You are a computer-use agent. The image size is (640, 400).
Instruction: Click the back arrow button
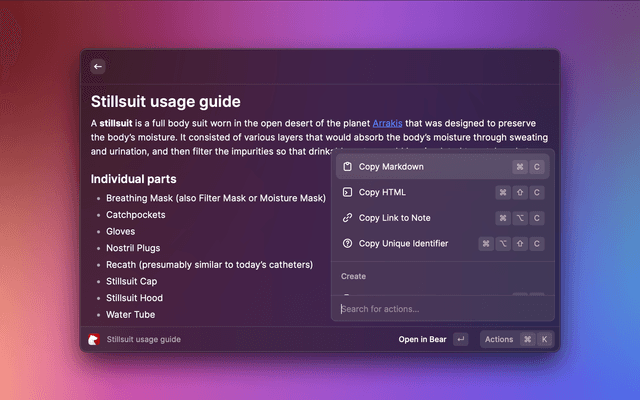[x=97, y=66]
